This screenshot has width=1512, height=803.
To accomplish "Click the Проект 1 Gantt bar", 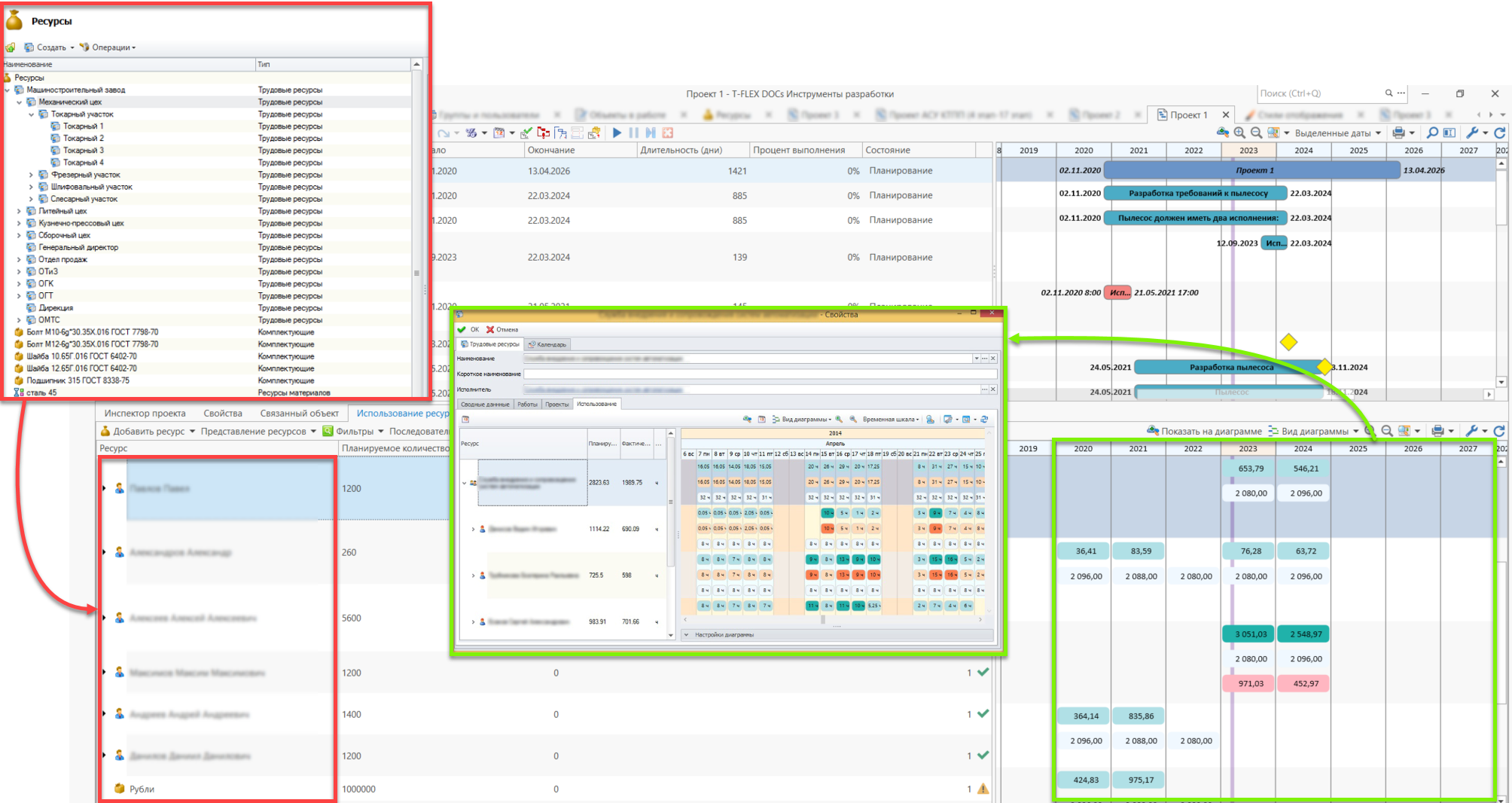I will pyautogui.click(x=1251, y=171).
